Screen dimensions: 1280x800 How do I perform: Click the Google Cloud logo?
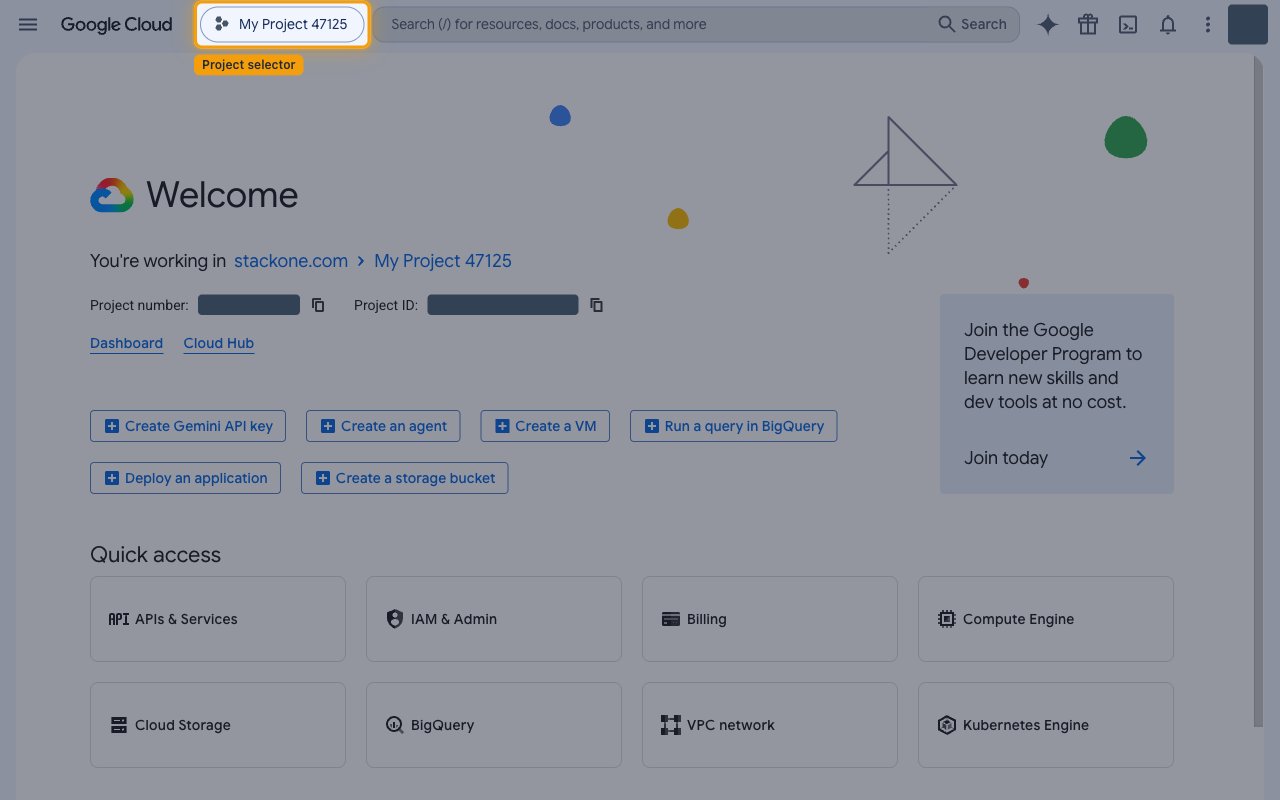click(x=116, y=24)
